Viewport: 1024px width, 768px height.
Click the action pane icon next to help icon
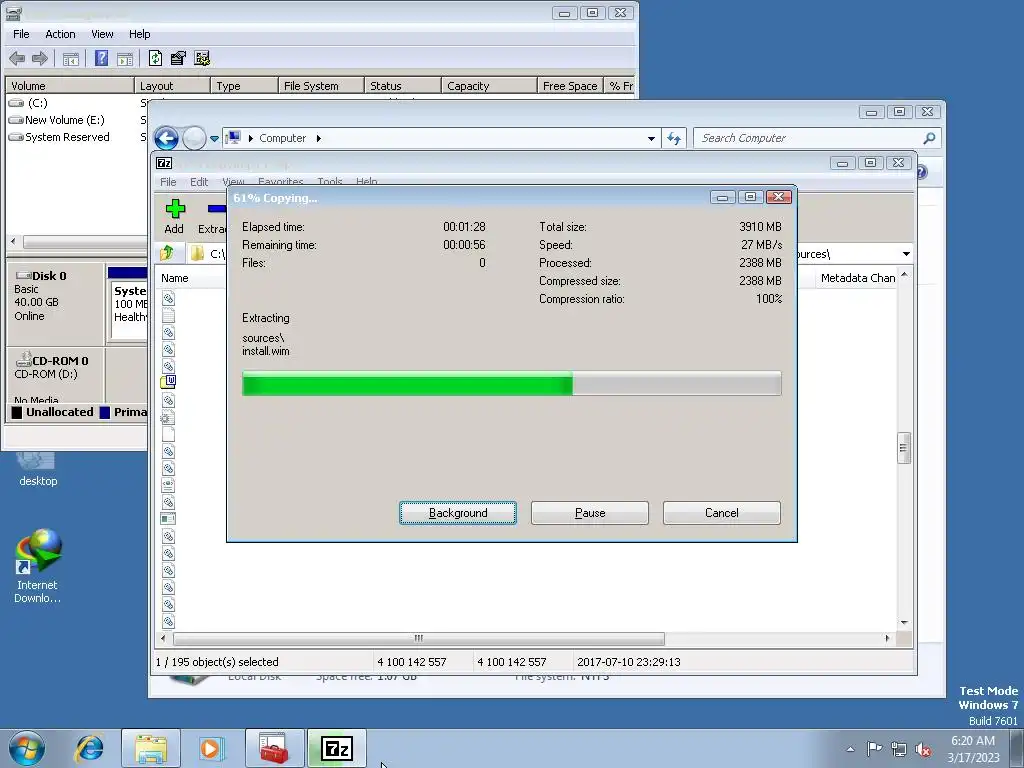125,59
